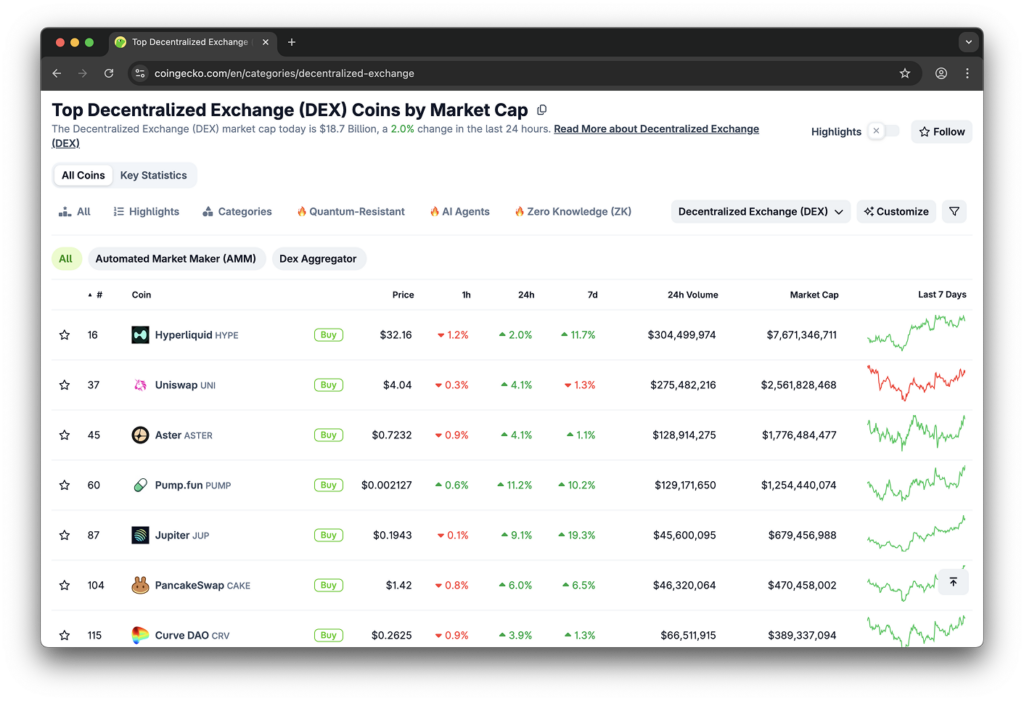
Task: Open the Quantum-Resistant category
Action: pos(351,212)
